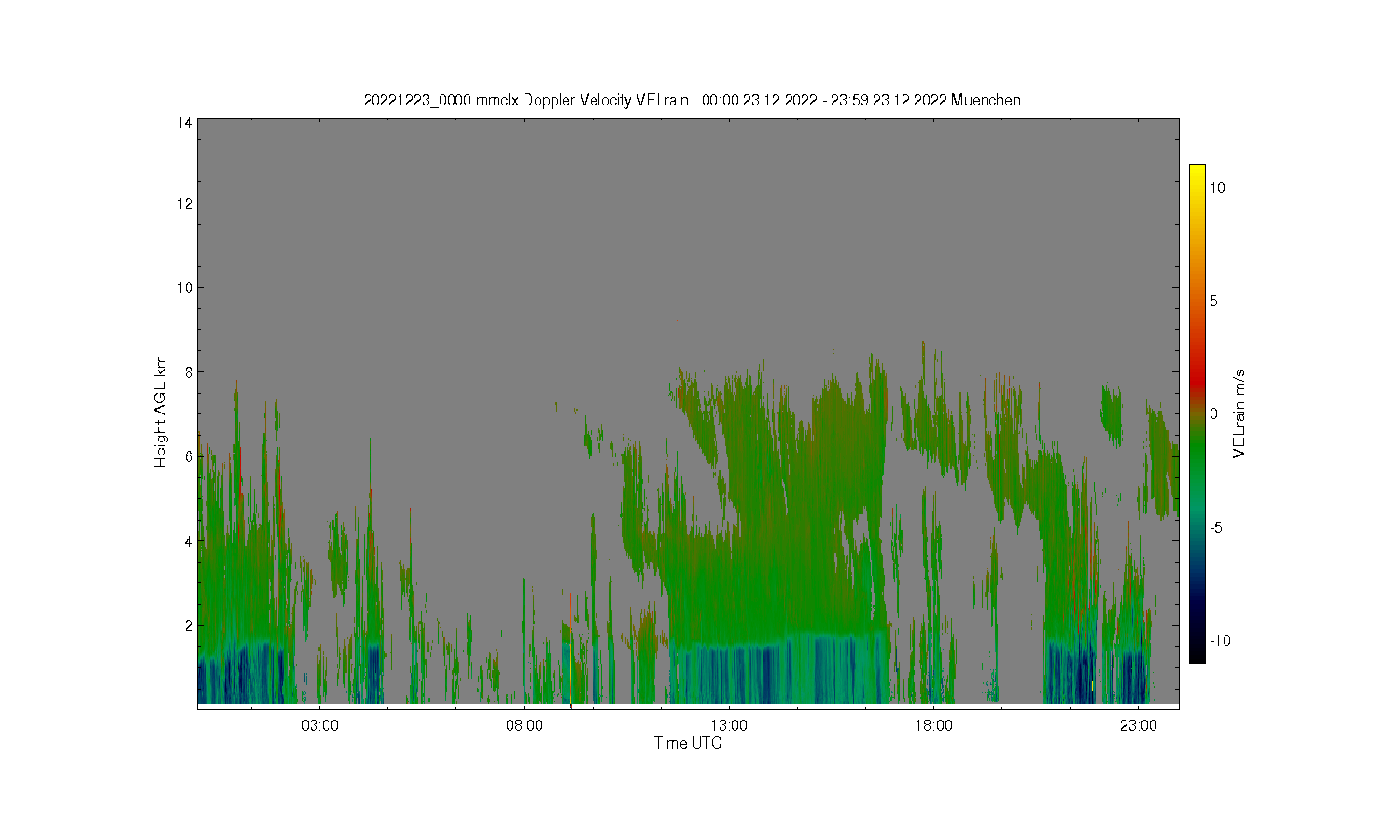
Task: Click the height axis label 8
Action: point(189,371)
